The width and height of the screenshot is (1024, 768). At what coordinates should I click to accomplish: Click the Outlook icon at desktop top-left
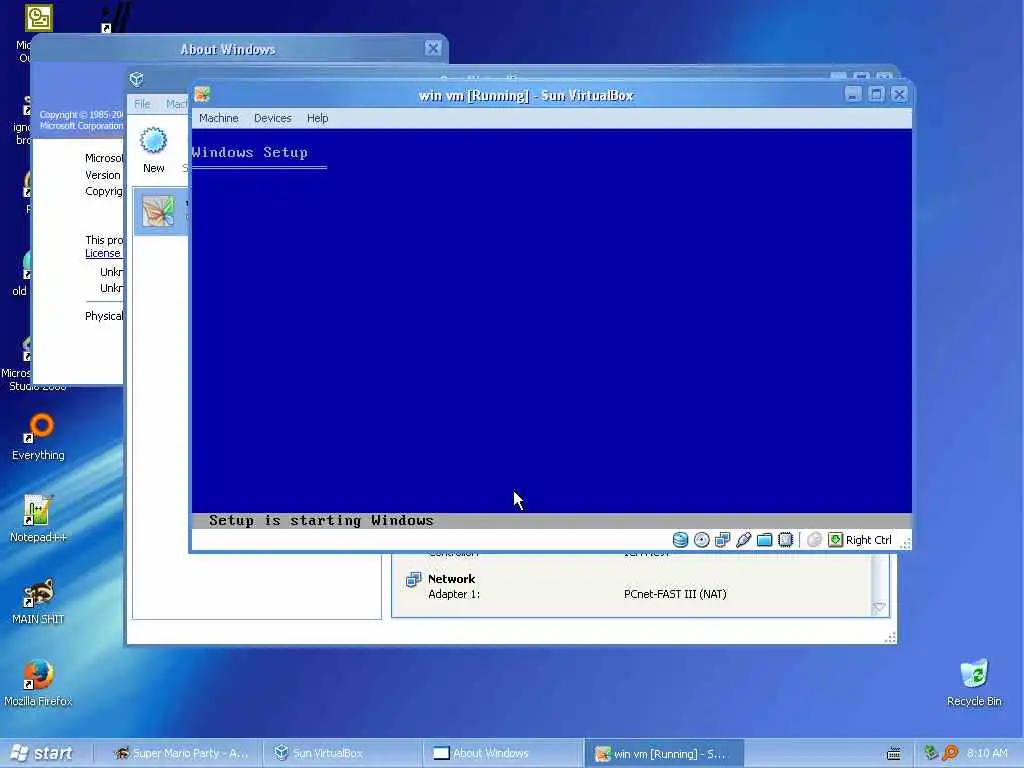(38, 18)
